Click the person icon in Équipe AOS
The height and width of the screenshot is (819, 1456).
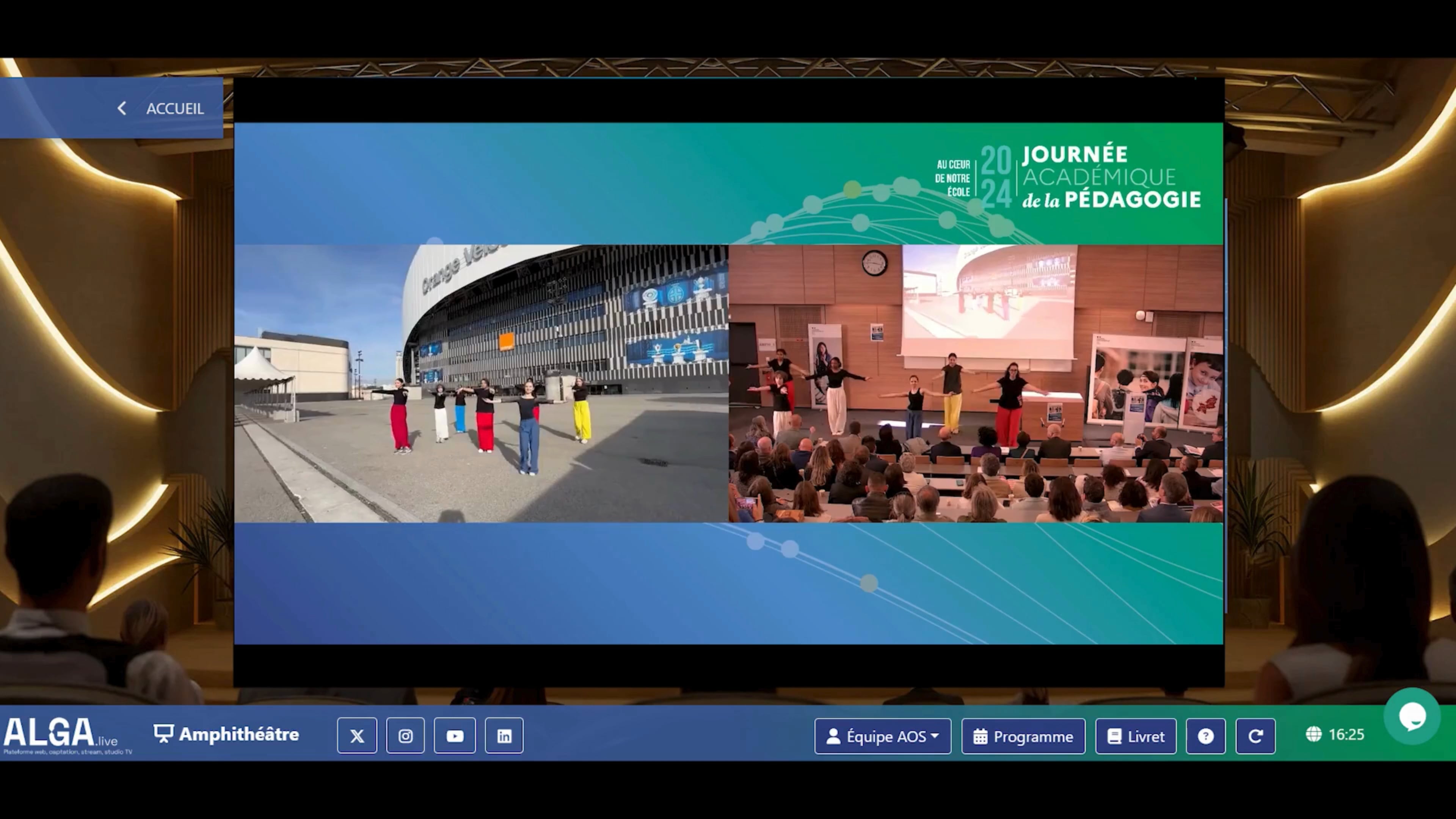833,736
